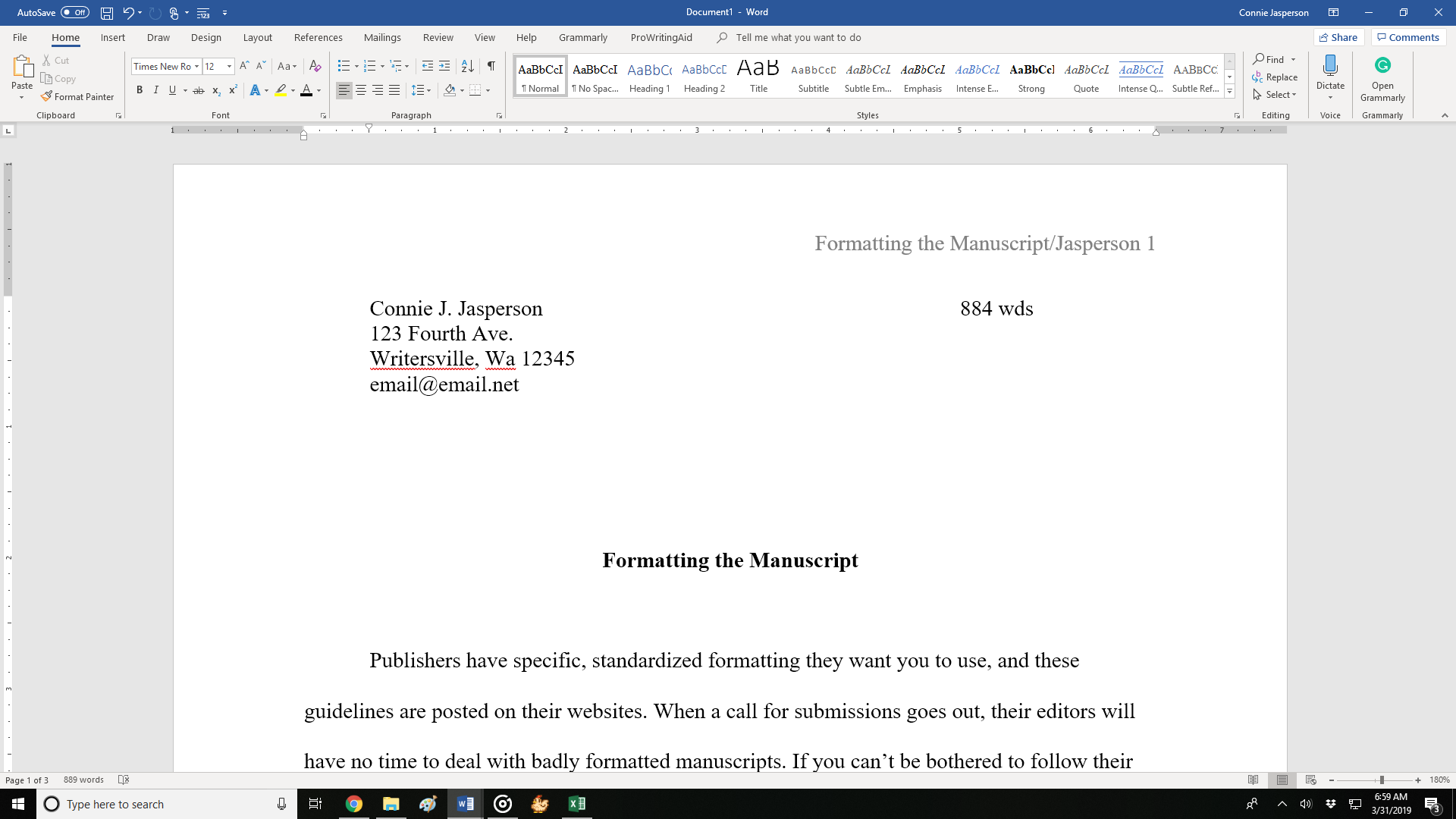Toggle Show/Hide paragraph marks
This screenshot has height=819, width=1456.
tap(491, 66)
